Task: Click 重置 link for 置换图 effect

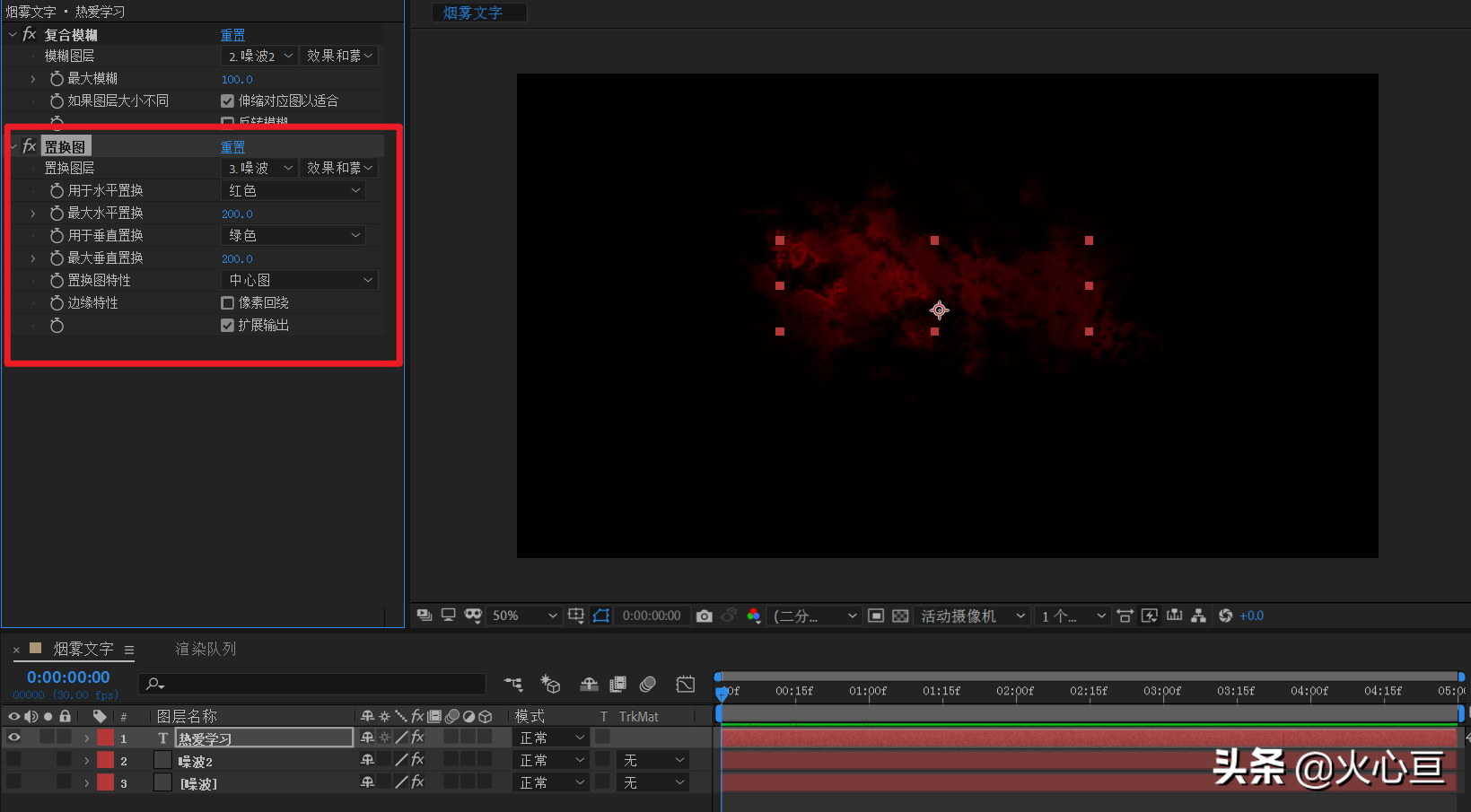Action: (x=233, y=147)
